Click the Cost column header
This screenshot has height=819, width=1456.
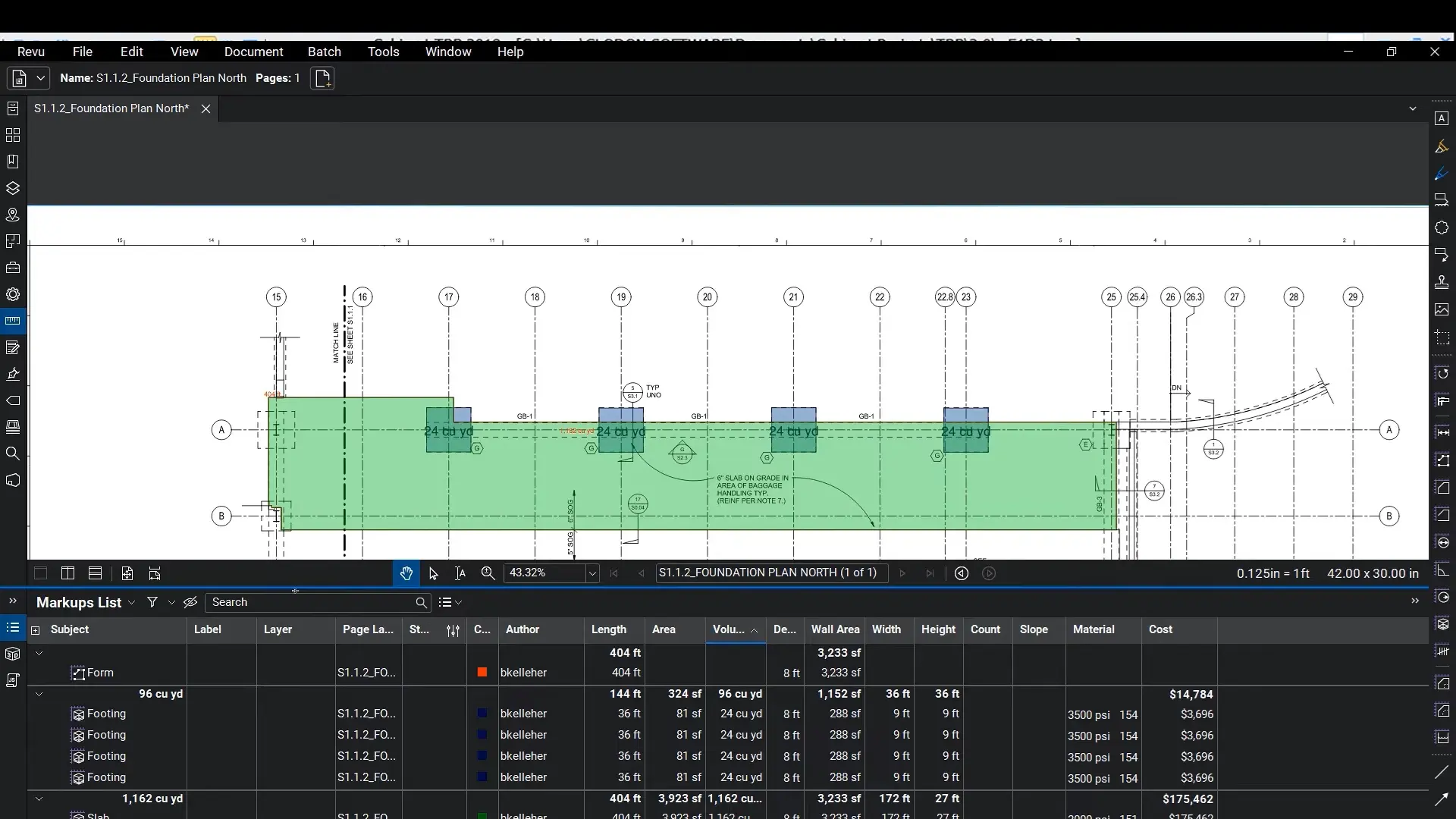(x=1160, y=629)
